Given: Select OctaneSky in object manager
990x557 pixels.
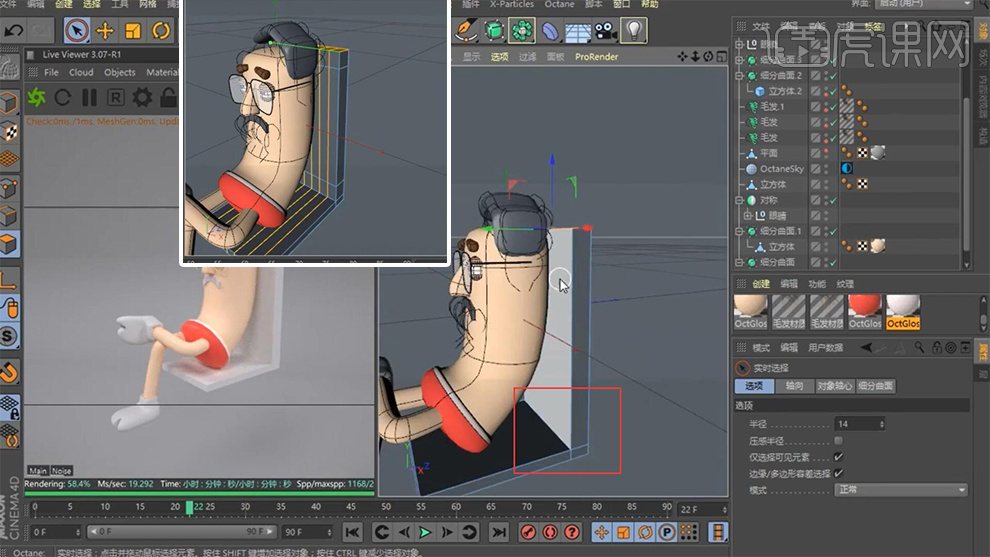Looking at the screenshot, I should (782, 169).
